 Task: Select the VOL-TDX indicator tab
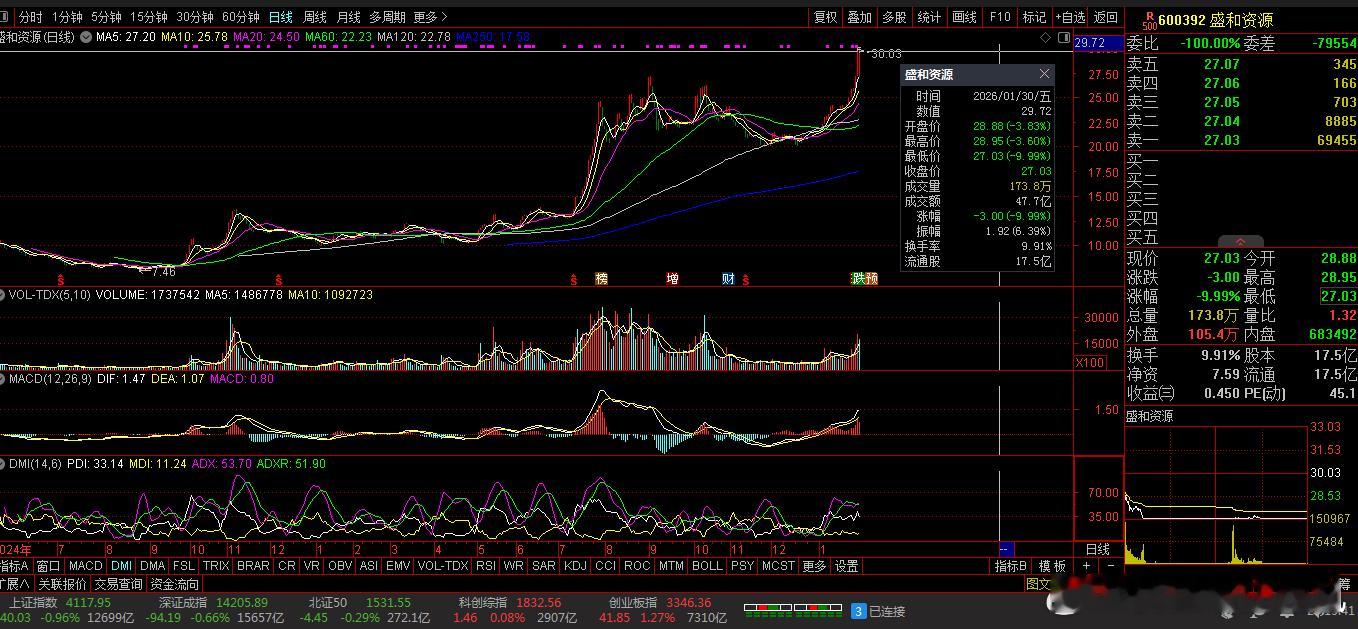[443, 566]
